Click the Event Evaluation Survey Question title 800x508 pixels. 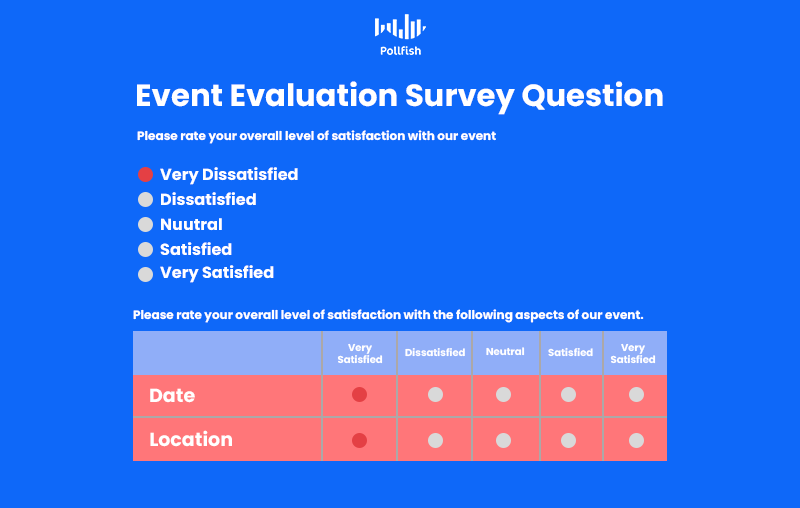(399, 96)
